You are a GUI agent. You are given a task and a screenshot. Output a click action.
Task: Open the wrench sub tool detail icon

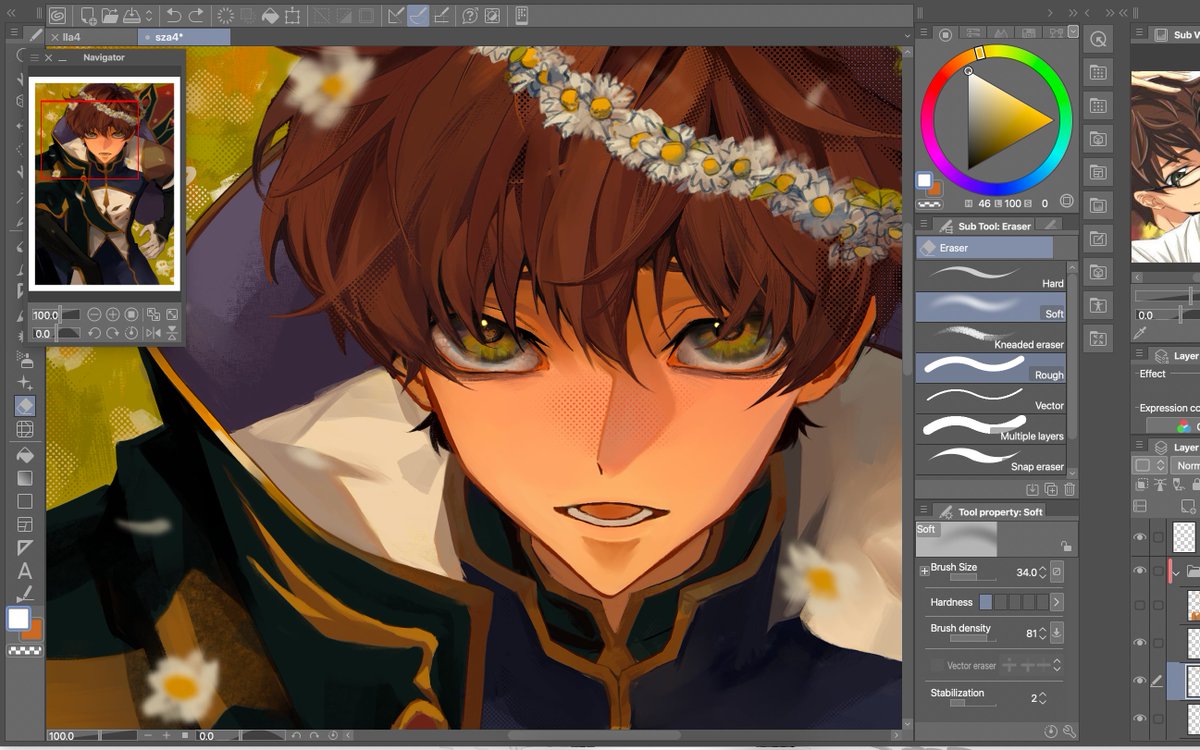(x=1069, y=731)
